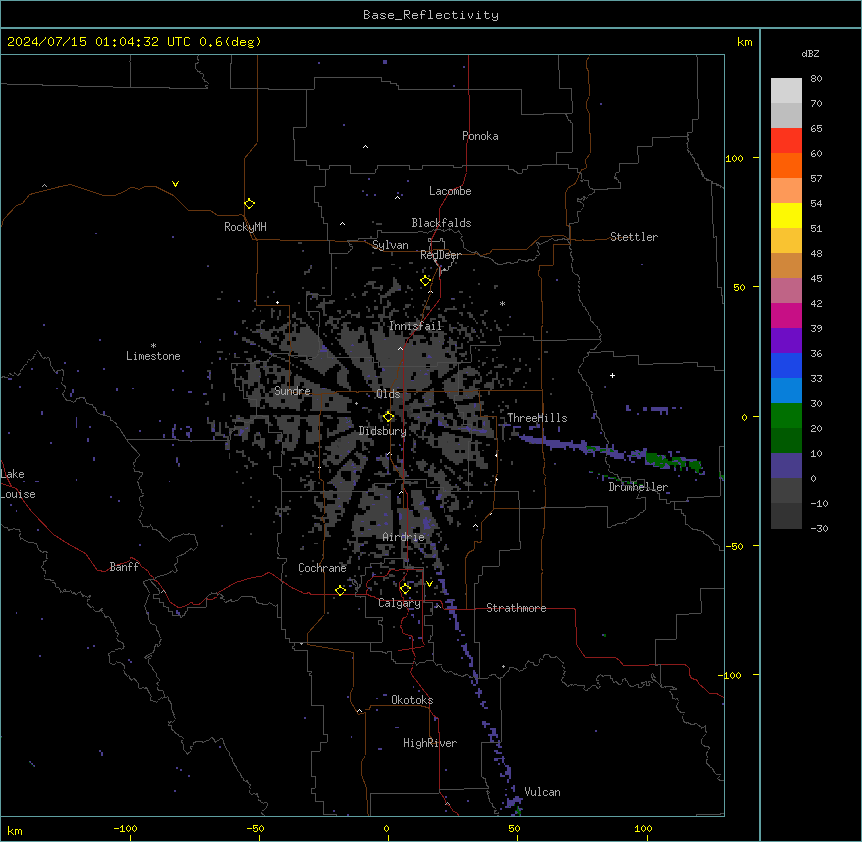The image size is (862, 842).
Task: Click the RockyMH label
Action: coord(245,227)
